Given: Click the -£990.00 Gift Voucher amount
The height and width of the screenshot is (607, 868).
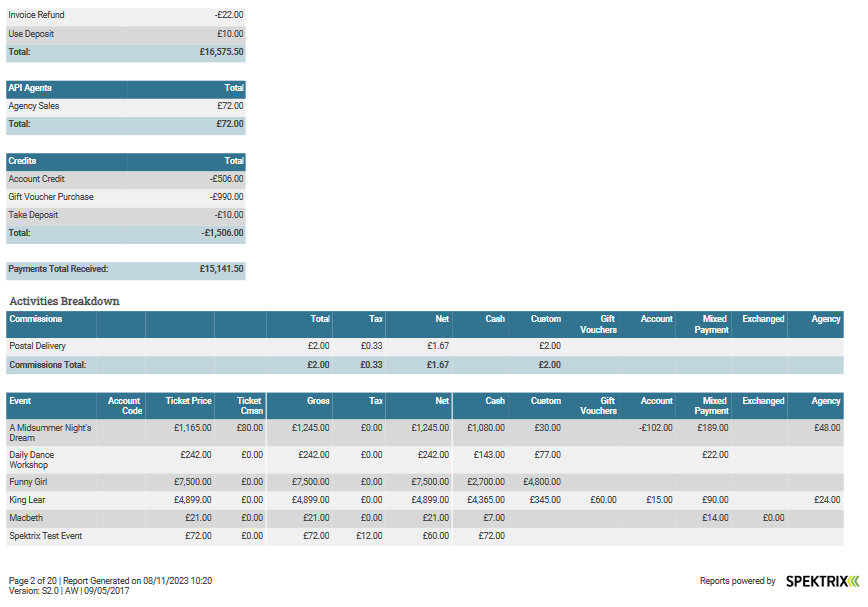Looking at the screenshot, I should [226, 197].
